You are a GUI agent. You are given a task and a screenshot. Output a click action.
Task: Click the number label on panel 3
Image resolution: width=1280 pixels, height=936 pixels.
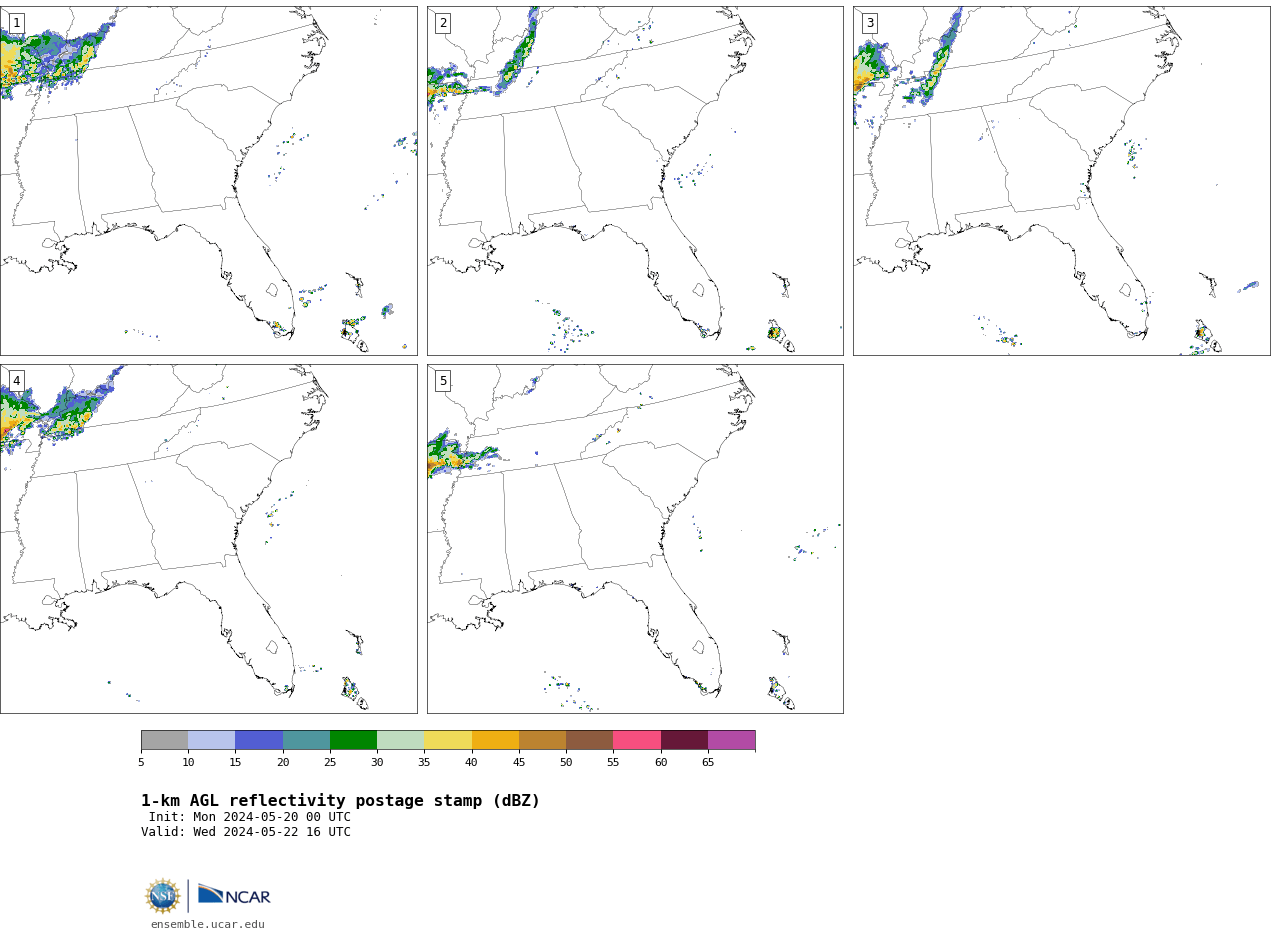coord(870,23)
